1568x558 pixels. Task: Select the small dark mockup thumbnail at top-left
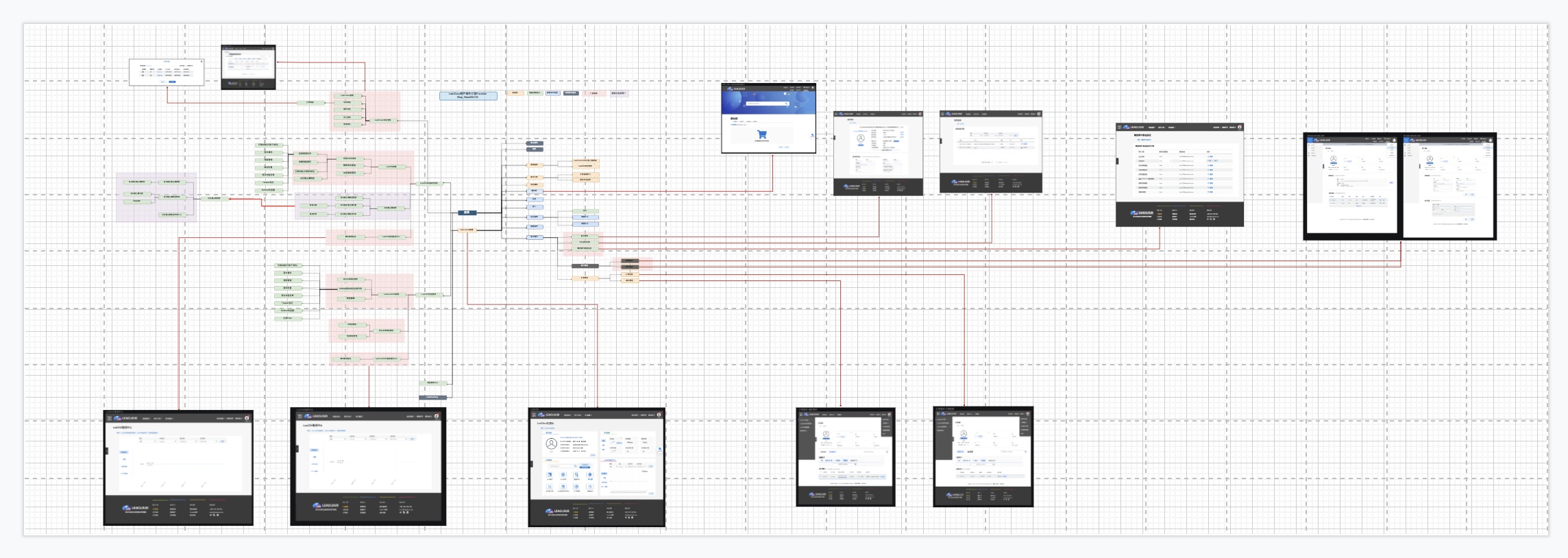coord(248,67)
